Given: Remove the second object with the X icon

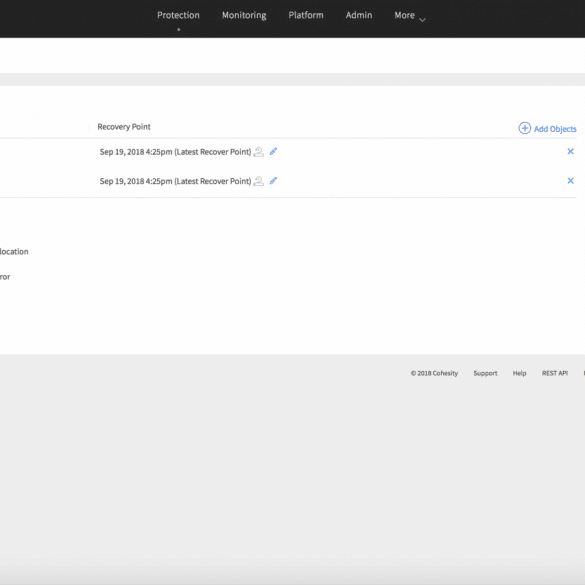Looking at the screenshot, I should 570,181.
